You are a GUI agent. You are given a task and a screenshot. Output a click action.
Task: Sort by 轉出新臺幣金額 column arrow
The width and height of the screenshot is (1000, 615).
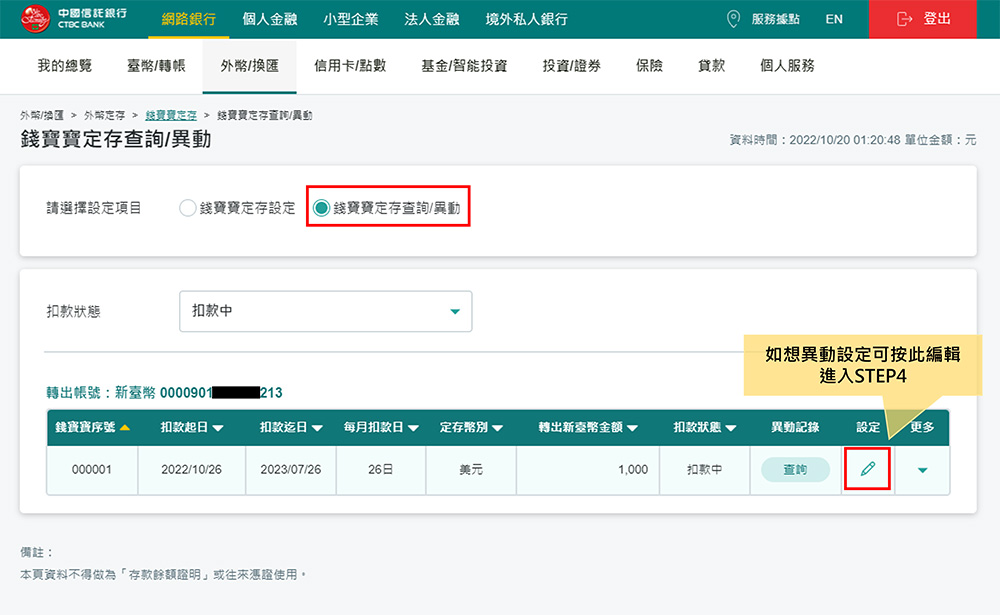[632, 428]
